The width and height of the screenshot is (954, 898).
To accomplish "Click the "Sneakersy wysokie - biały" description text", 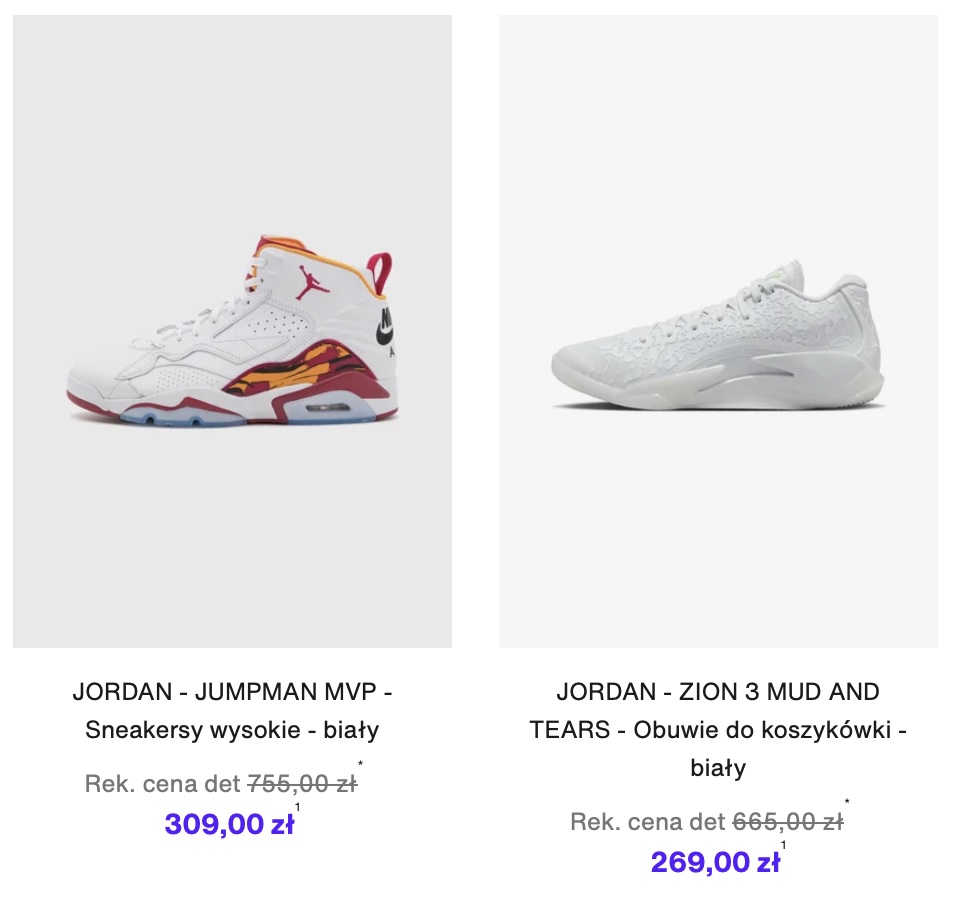I will [232, 729].
